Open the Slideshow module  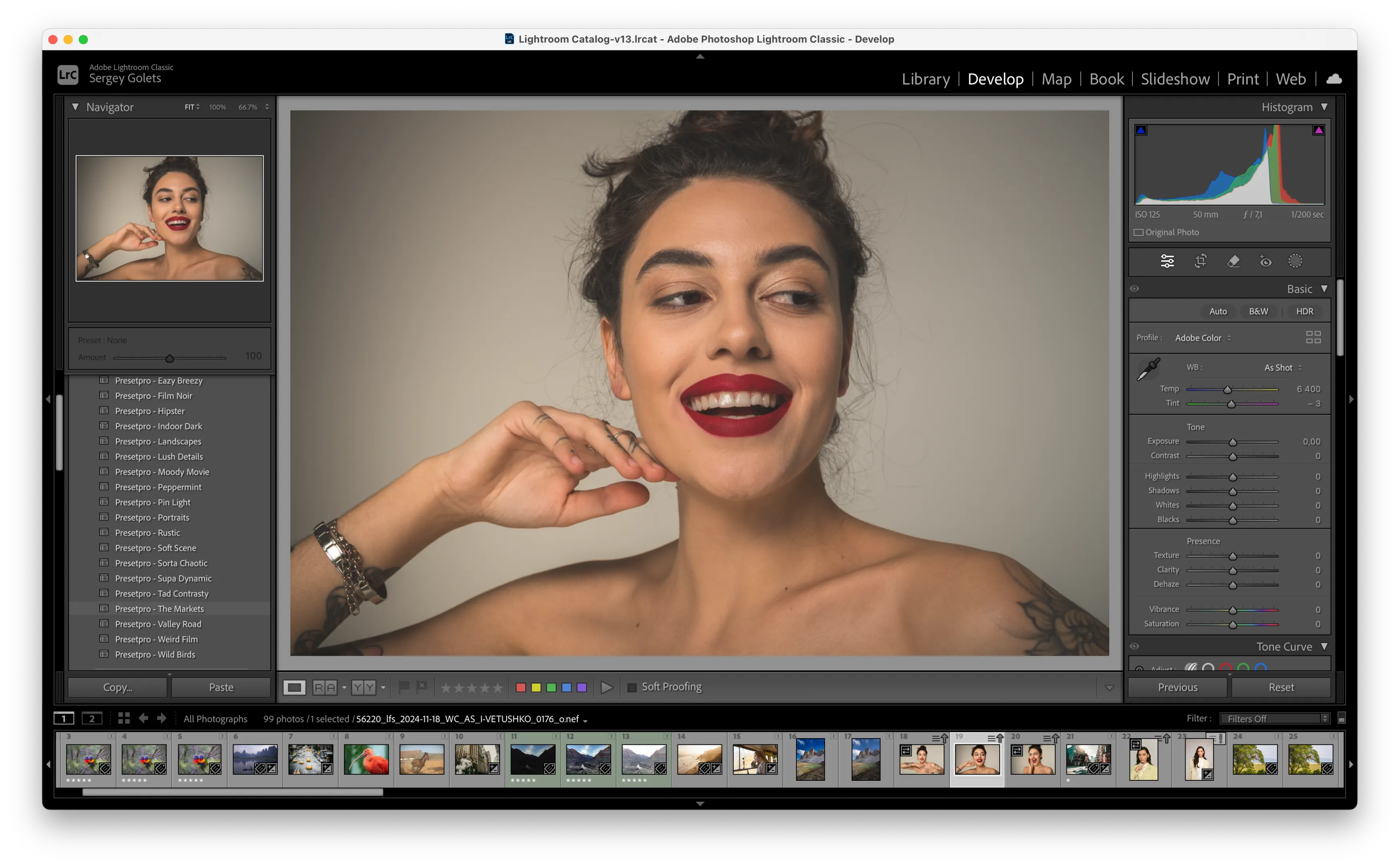tap(1175, 79)
